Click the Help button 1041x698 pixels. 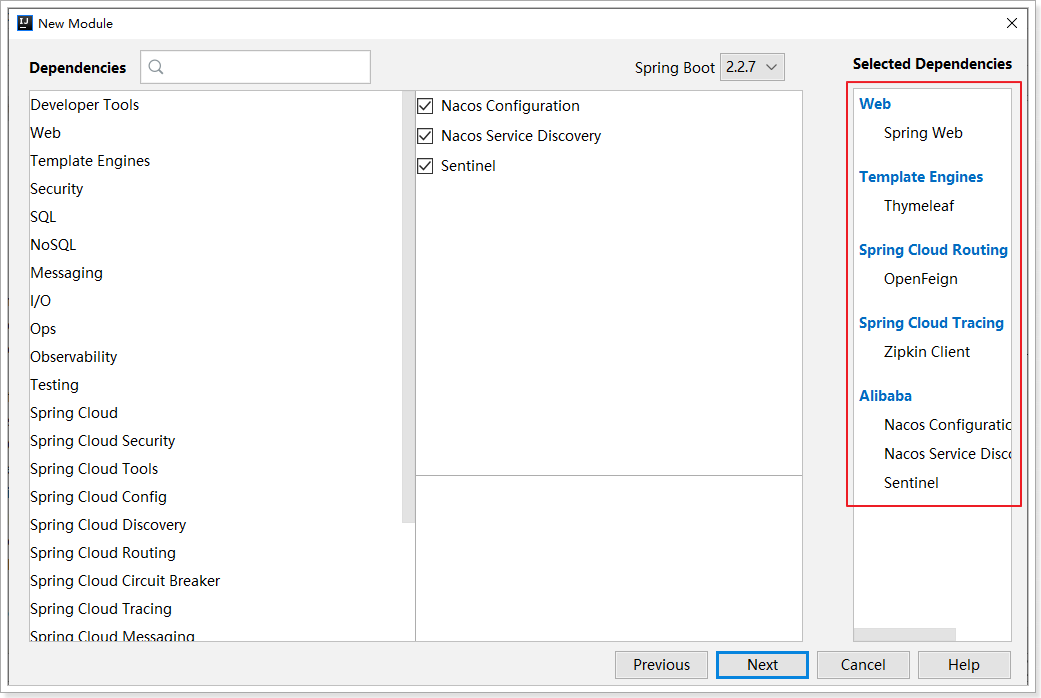click(964, 665)
